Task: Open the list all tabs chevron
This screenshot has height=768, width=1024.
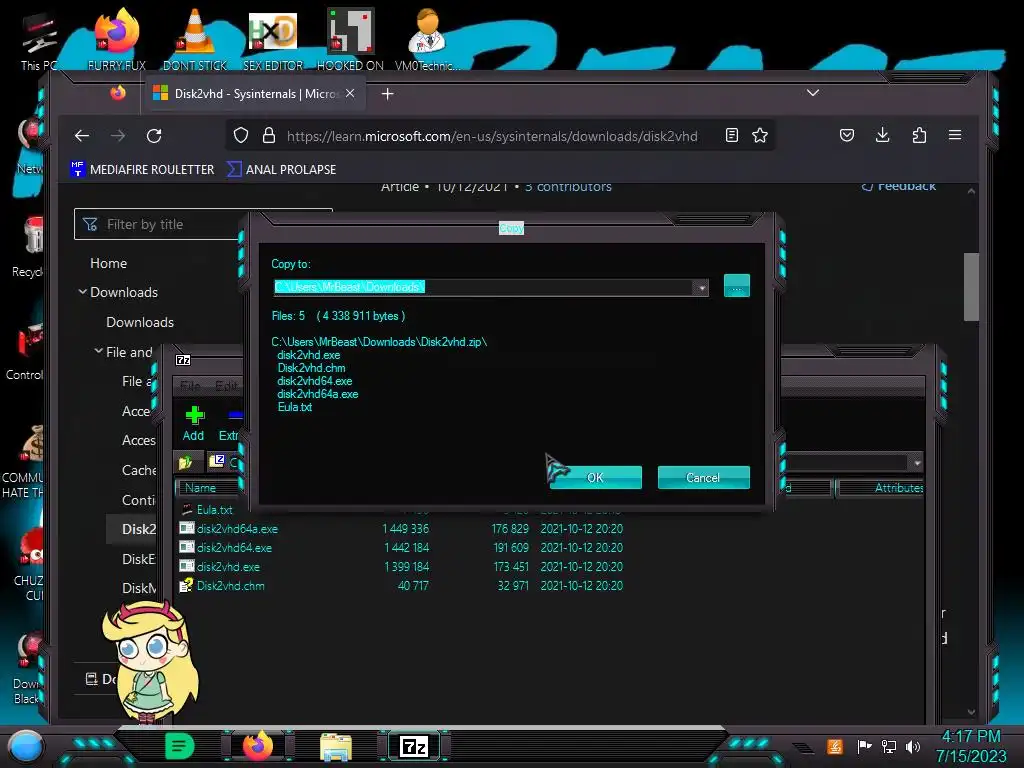Action: [812, 93]
